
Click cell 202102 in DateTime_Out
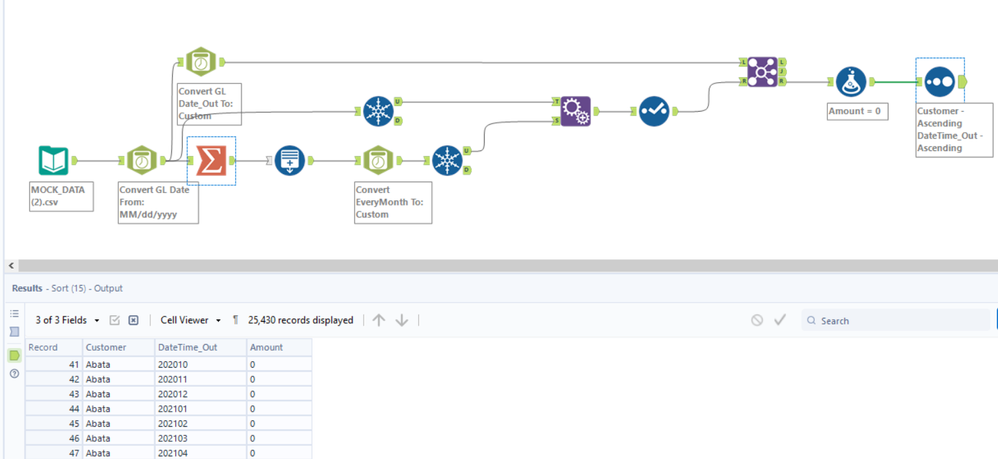[200, 423]
